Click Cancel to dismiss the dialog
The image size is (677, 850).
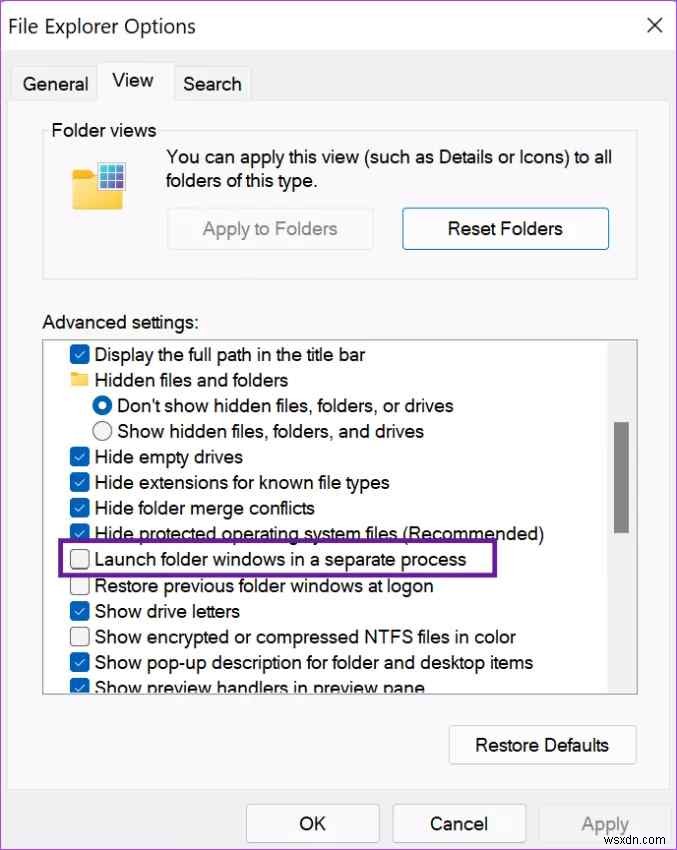coord(459,823)
